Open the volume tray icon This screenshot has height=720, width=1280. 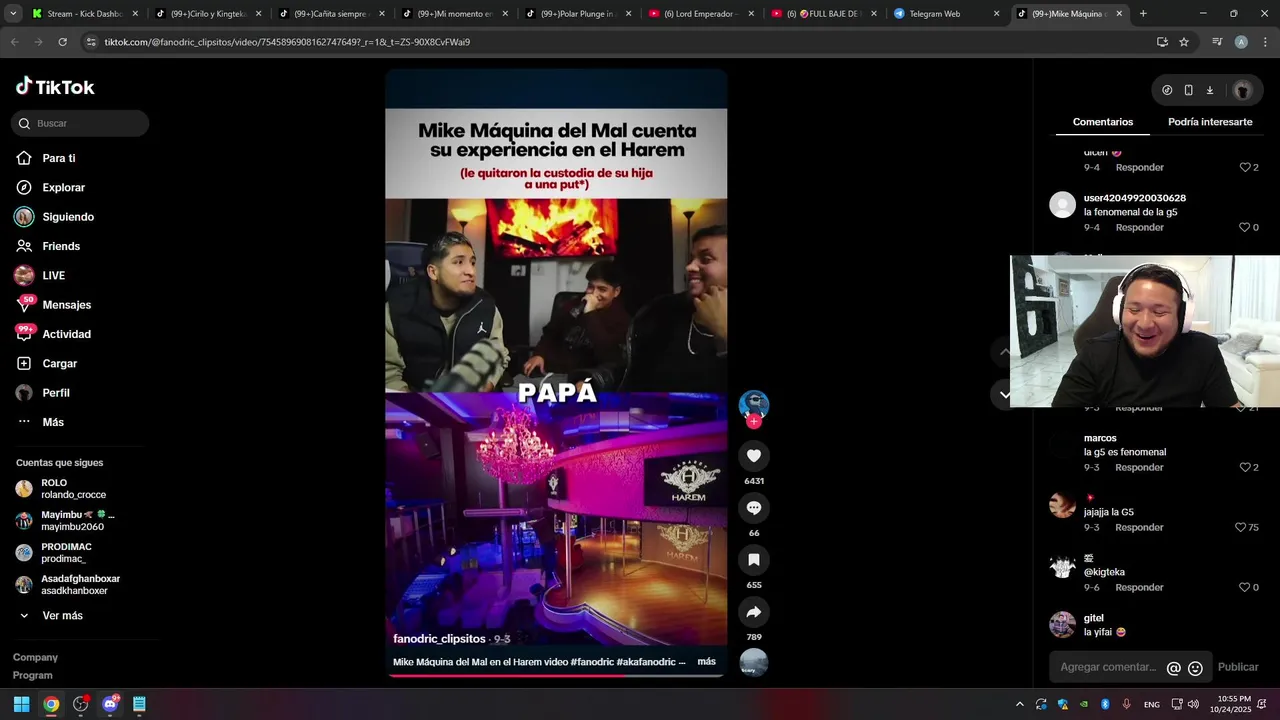tap(1195, 704)
